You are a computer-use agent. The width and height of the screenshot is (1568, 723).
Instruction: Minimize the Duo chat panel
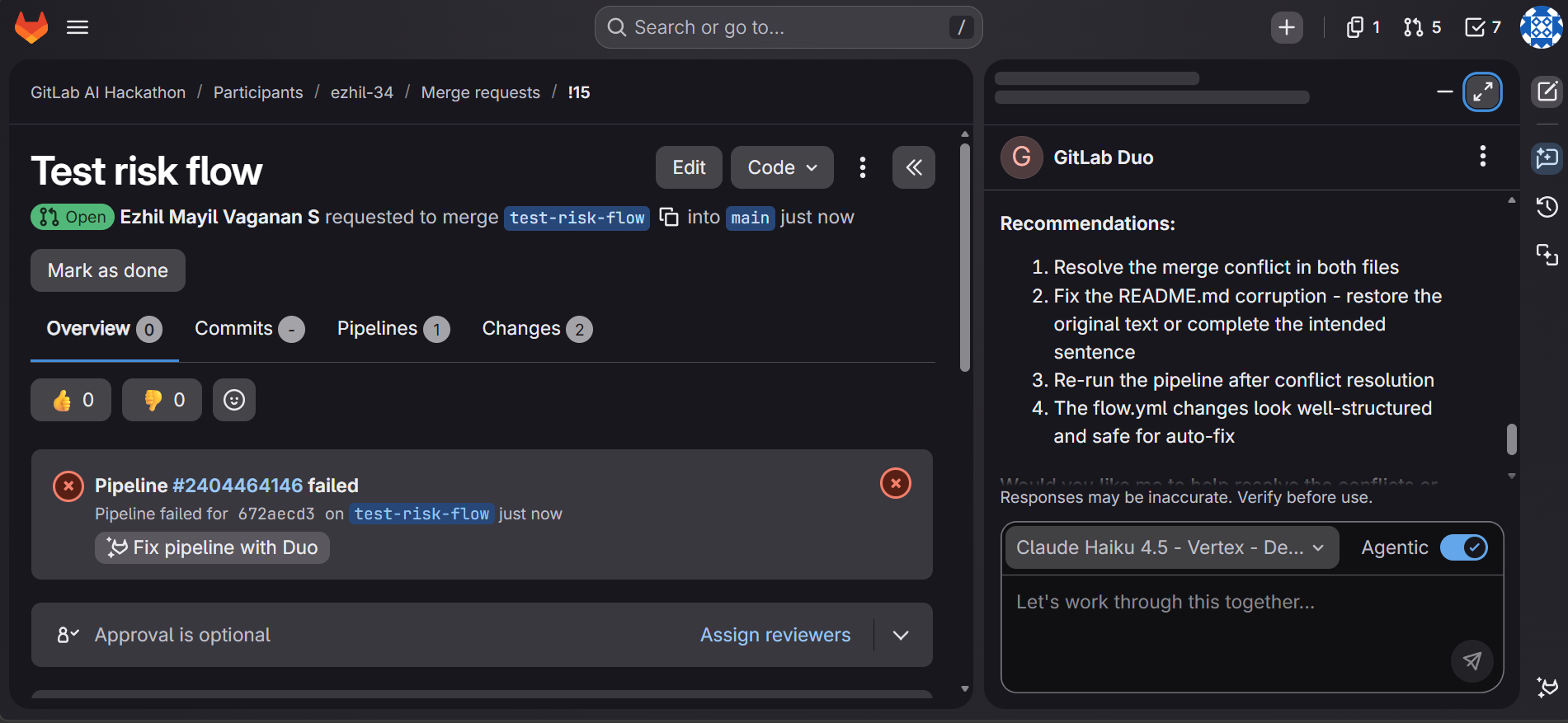1444,92
